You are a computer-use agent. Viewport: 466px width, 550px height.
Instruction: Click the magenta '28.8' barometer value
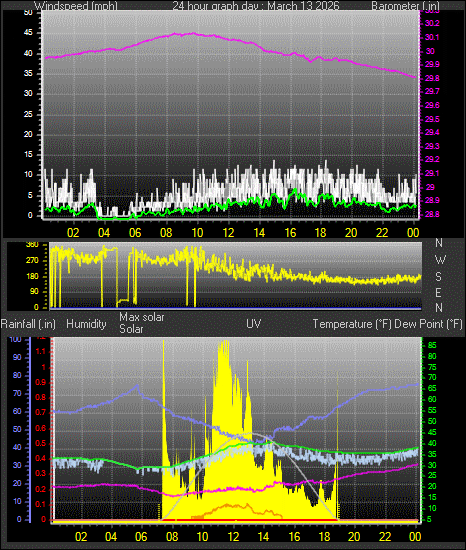pos(432,214)
